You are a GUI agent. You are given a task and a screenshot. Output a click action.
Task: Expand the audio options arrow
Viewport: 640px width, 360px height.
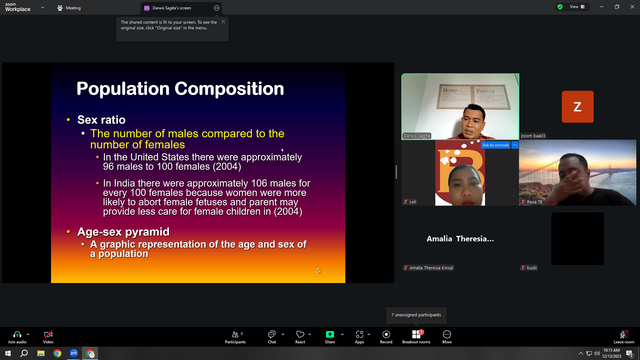(x=28, y=335)
